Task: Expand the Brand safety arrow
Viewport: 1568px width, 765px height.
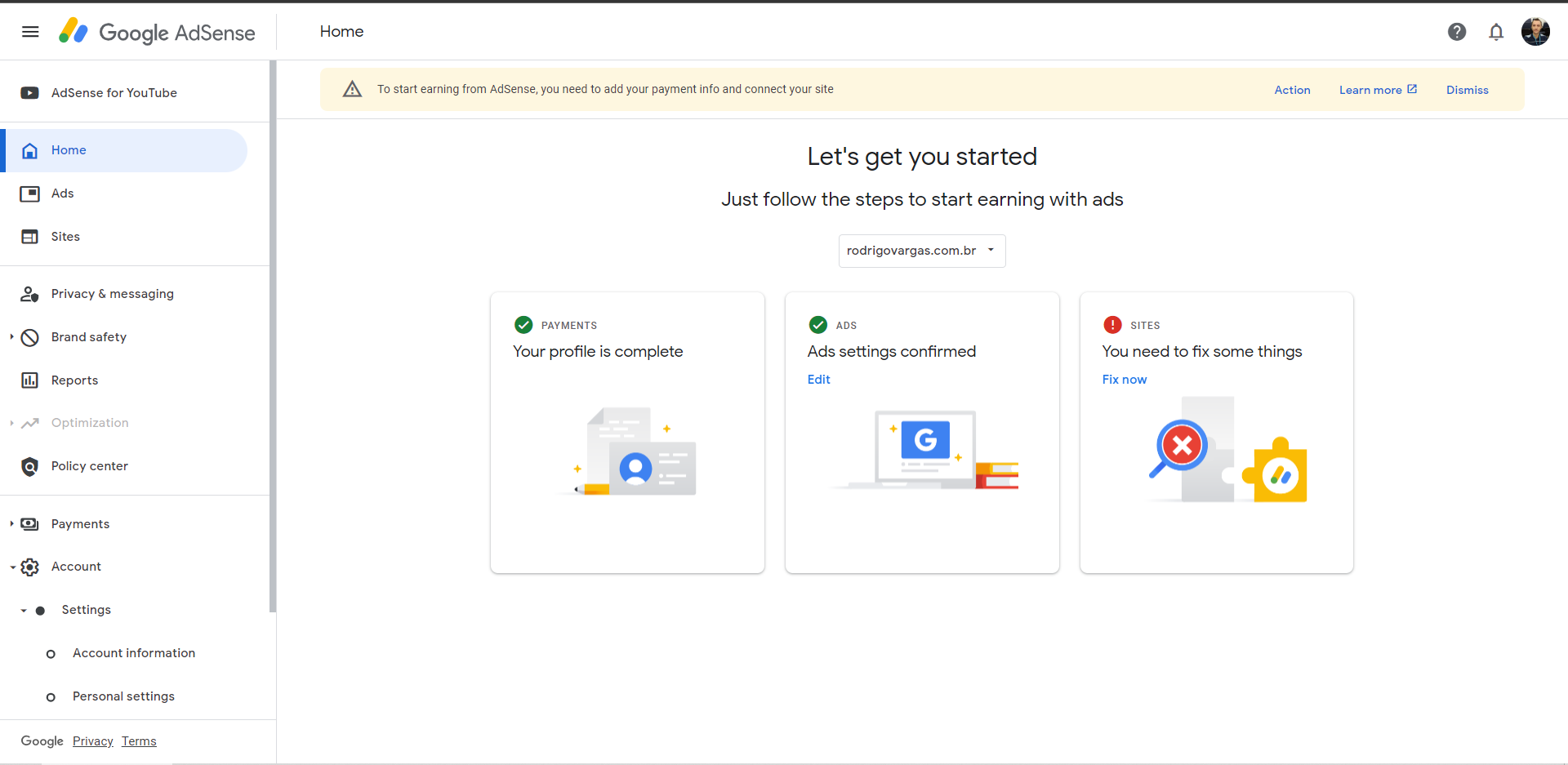Action: coord(11,337)
